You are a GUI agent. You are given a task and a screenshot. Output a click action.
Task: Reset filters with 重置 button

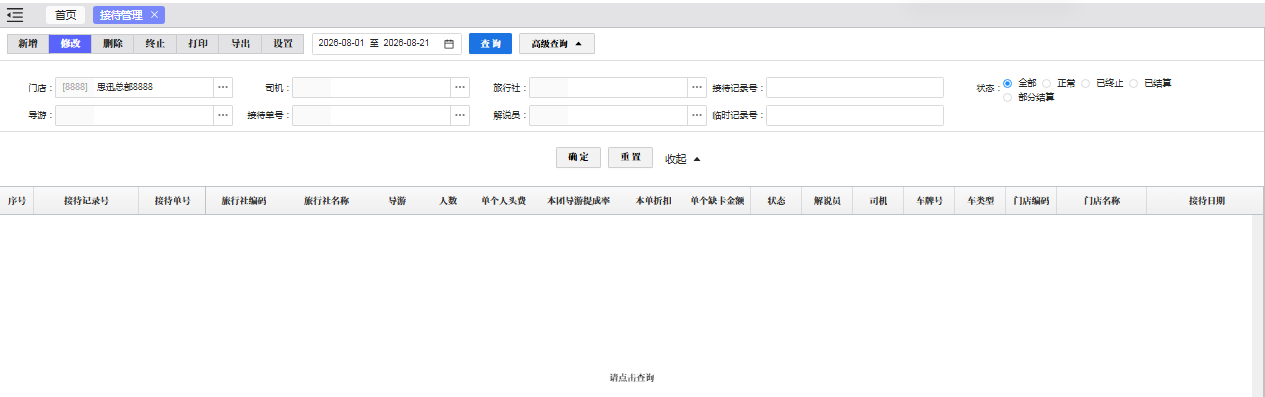(x=630, y=158)
